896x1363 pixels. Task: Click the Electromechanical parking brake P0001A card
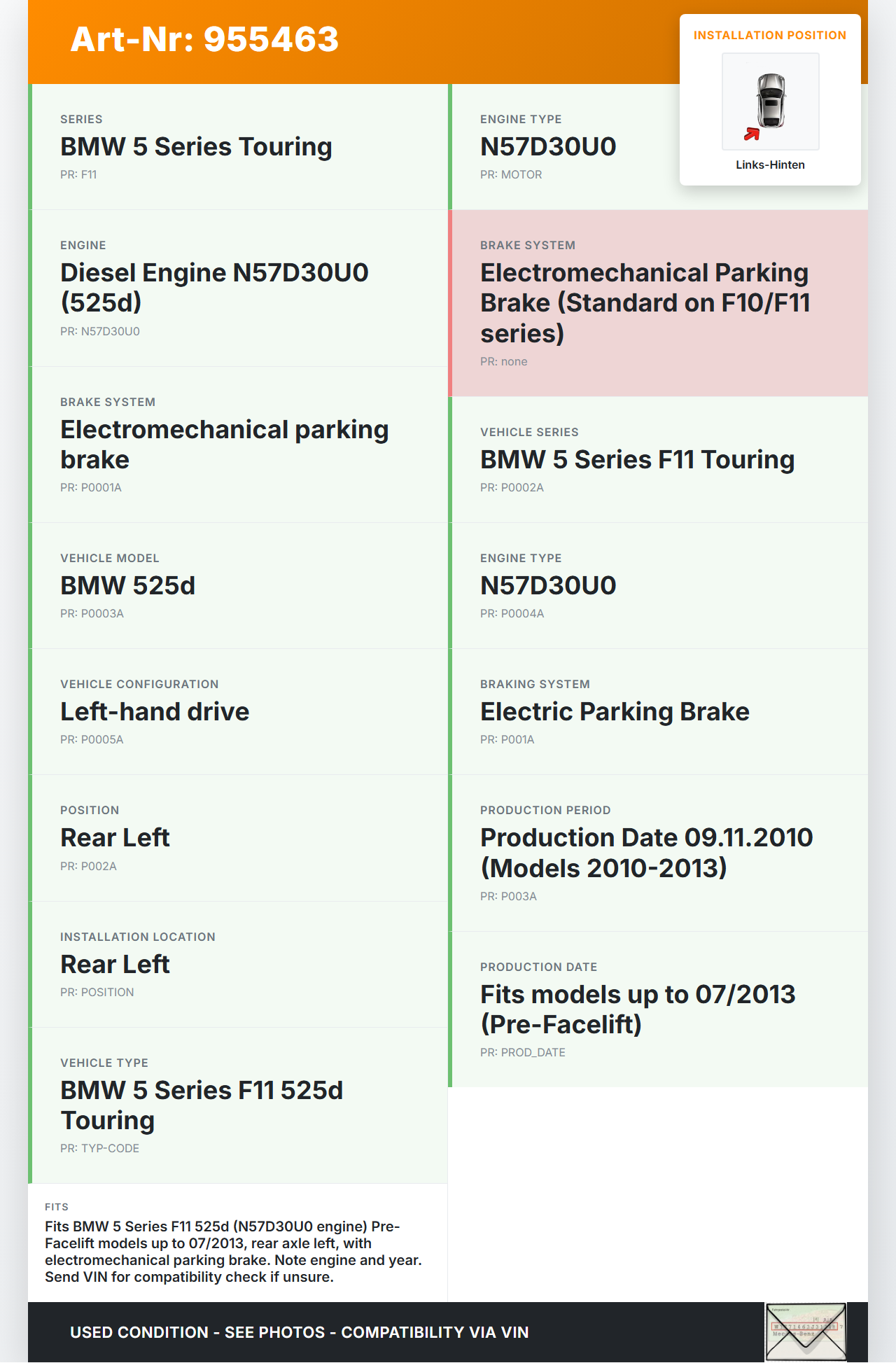[x=238, y=445]
